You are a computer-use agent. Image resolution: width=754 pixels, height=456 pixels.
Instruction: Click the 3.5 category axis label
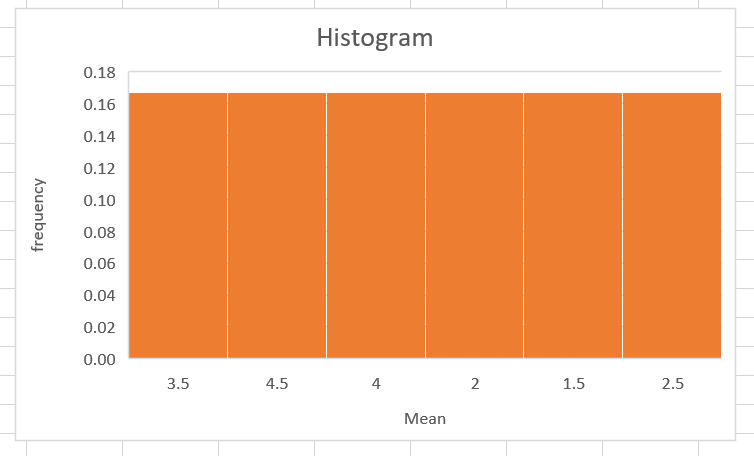pos(178,383)
